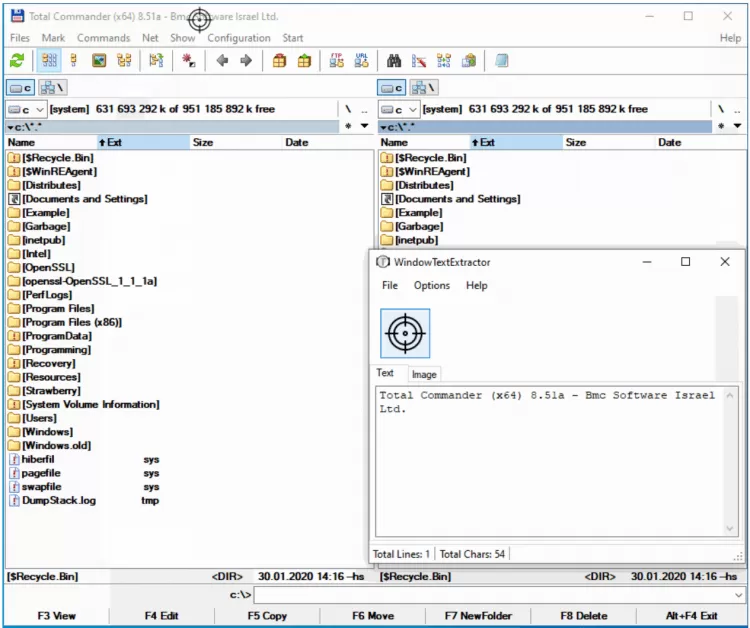Toggle the left panel drive C button
This screenshot has width=750, height=628.
(x=22, y=88)
